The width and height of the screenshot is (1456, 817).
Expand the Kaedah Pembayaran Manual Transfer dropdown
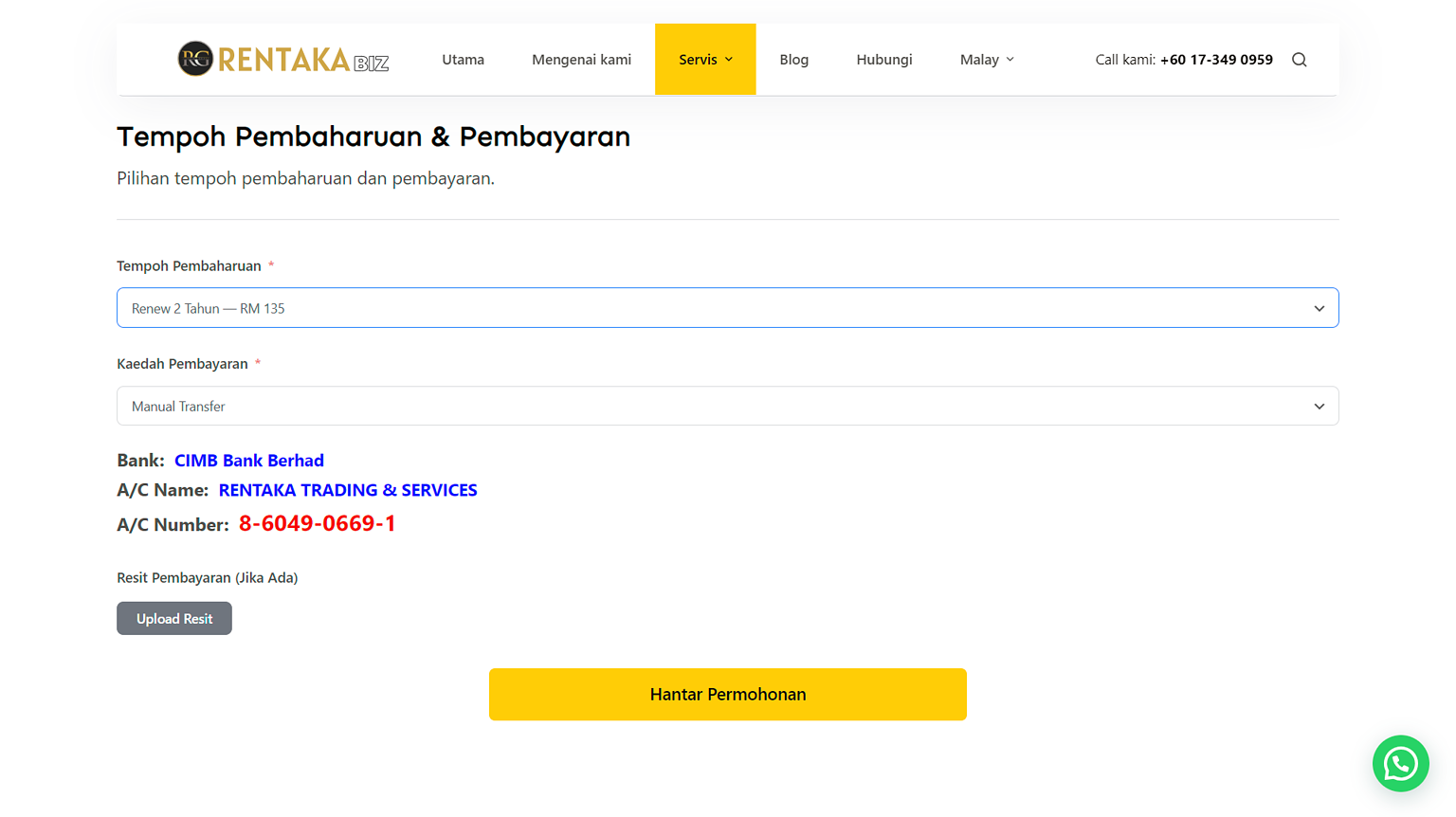[x=726, y=406]
